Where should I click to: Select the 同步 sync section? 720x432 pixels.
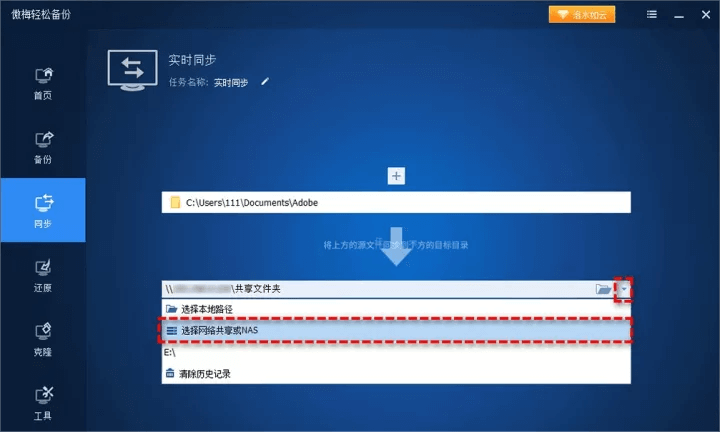pos(43,210)
